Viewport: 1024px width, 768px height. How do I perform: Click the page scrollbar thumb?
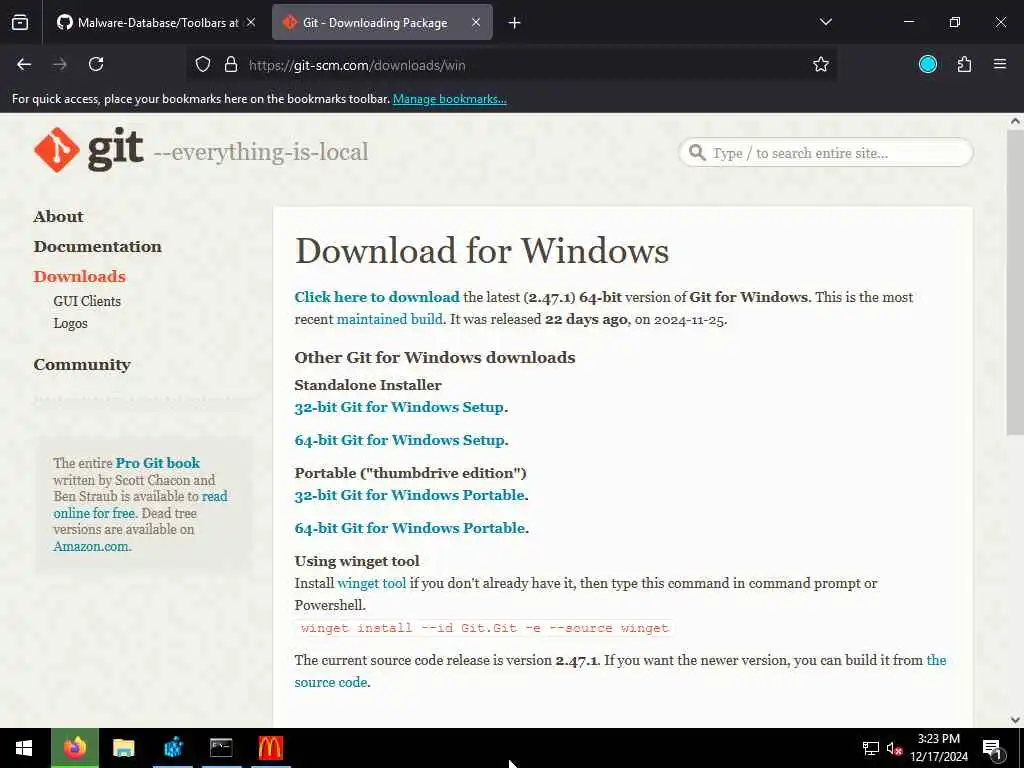[x=1015, y=281]
